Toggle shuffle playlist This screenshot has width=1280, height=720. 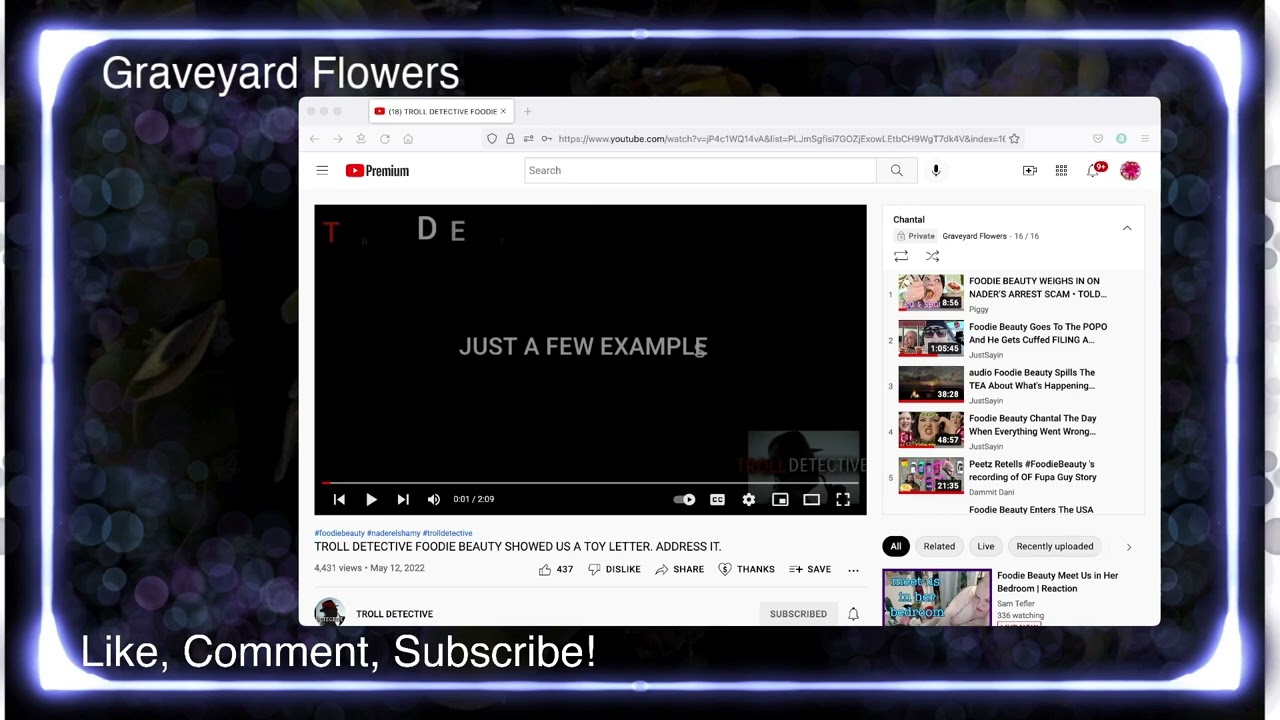pyautogui.click(x=932, y=257)
